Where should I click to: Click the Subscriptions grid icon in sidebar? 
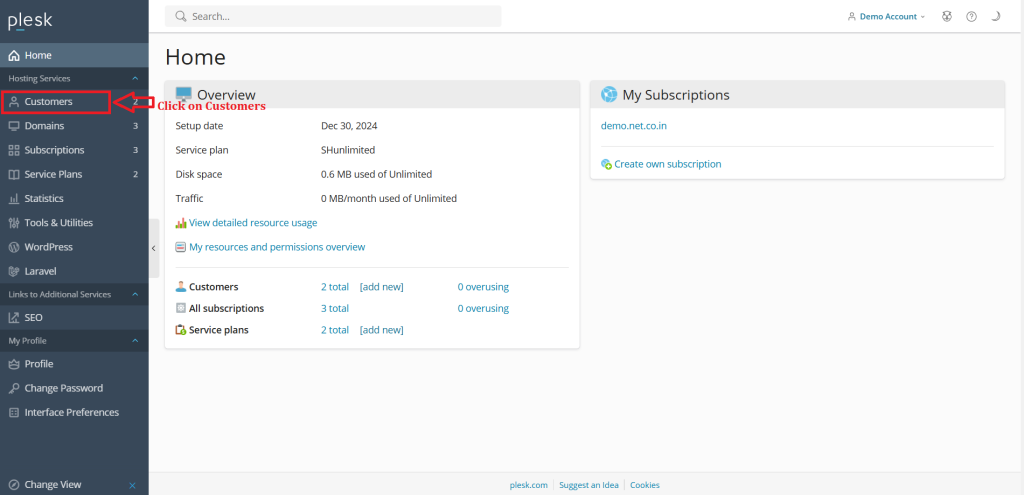pyautogui.click(x=14, y=150)
